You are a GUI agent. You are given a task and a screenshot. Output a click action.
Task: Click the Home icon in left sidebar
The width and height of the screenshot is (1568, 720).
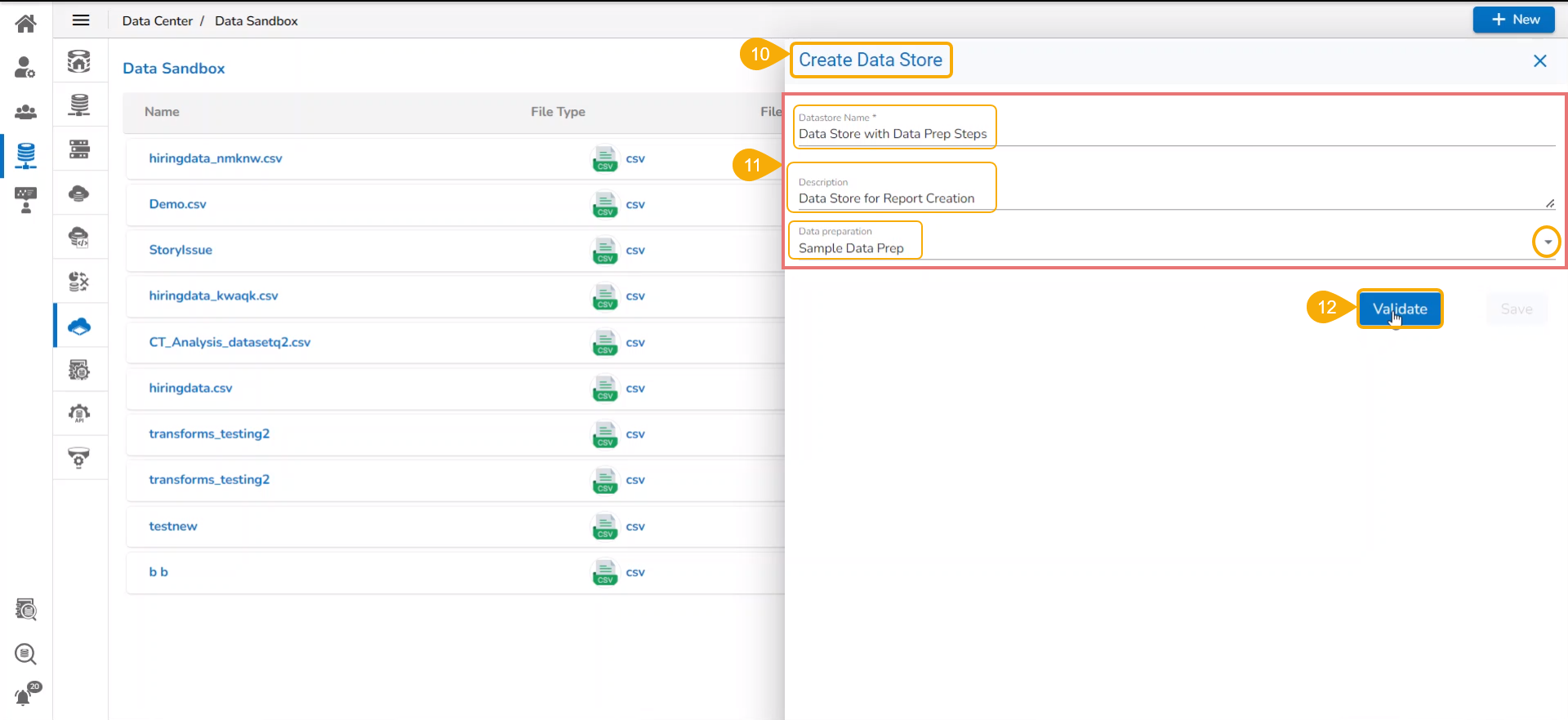click(26, 23)
